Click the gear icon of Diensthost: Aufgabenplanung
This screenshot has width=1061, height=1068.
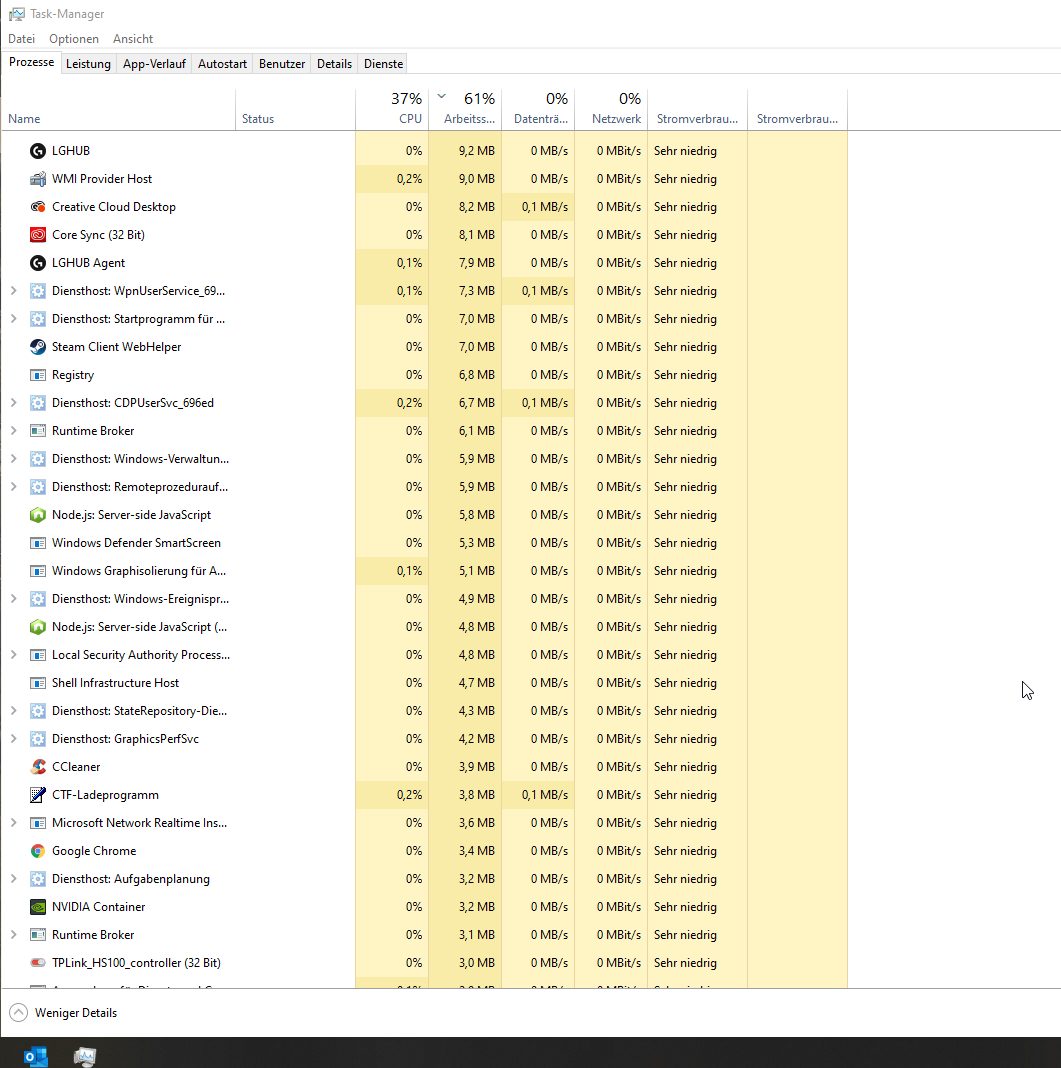pos(38,879)
